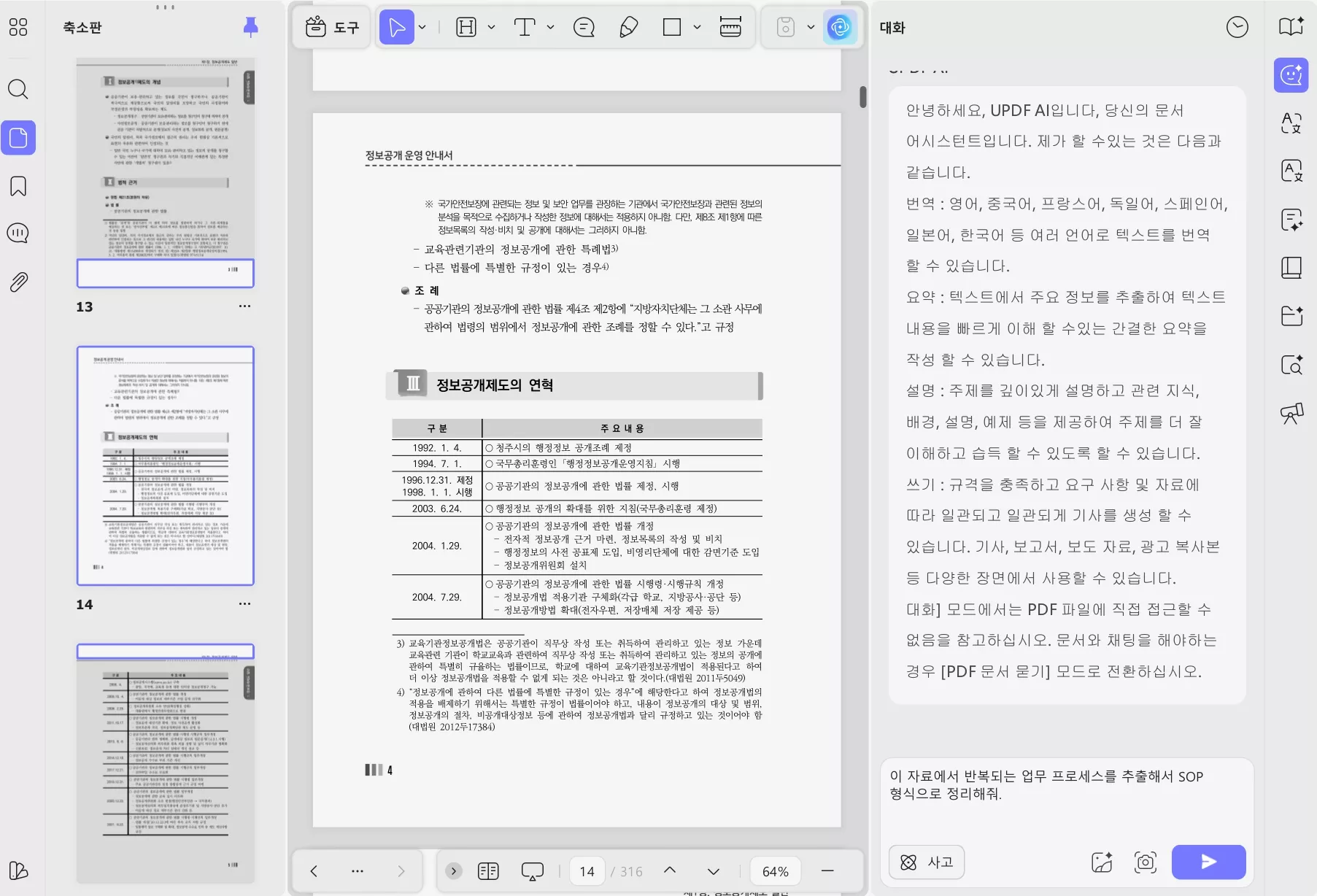Open the save options dropdown
This screenshot has width=1317, height=896.
point(809,27)
